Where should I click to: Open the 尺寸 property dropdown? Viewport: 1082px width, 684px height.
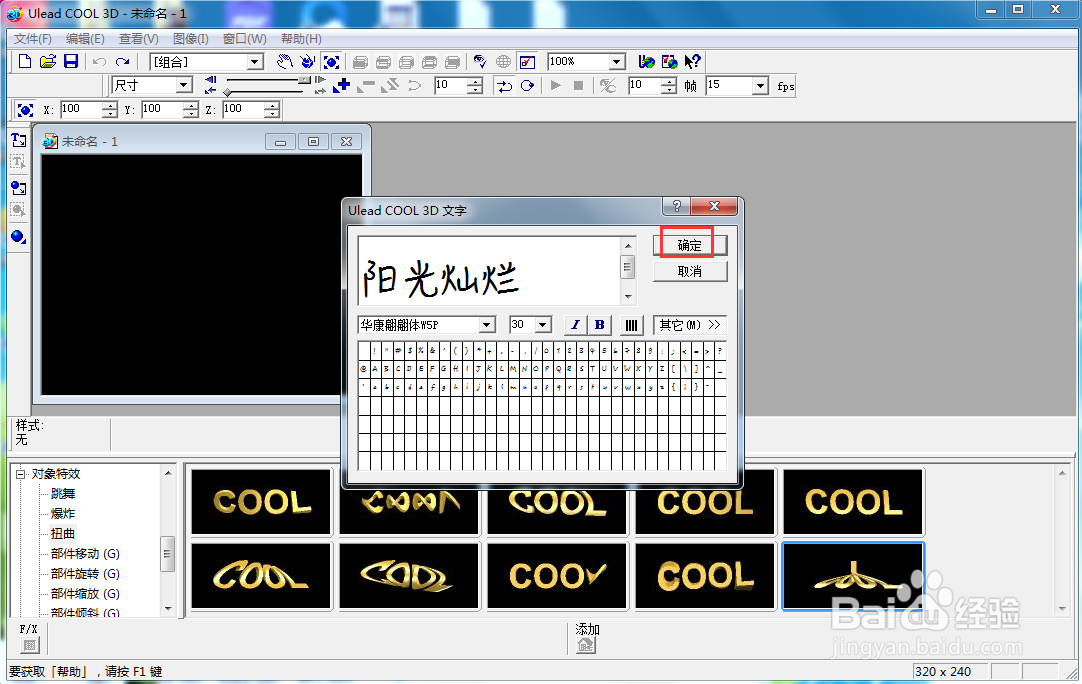coord(184,86)
